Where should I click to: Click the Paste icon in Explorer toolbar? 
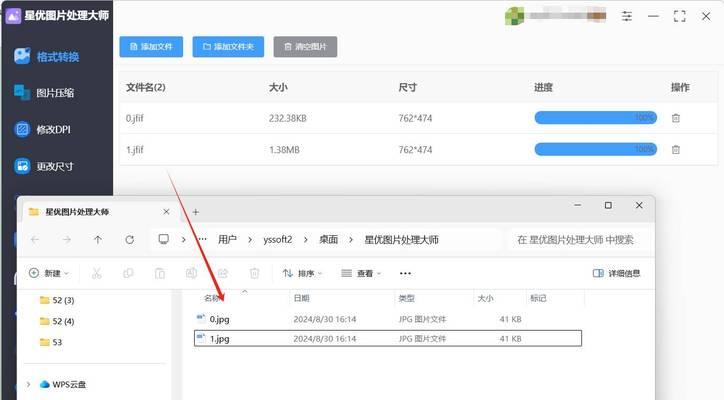pyautogui.click(x=160, y=273)
